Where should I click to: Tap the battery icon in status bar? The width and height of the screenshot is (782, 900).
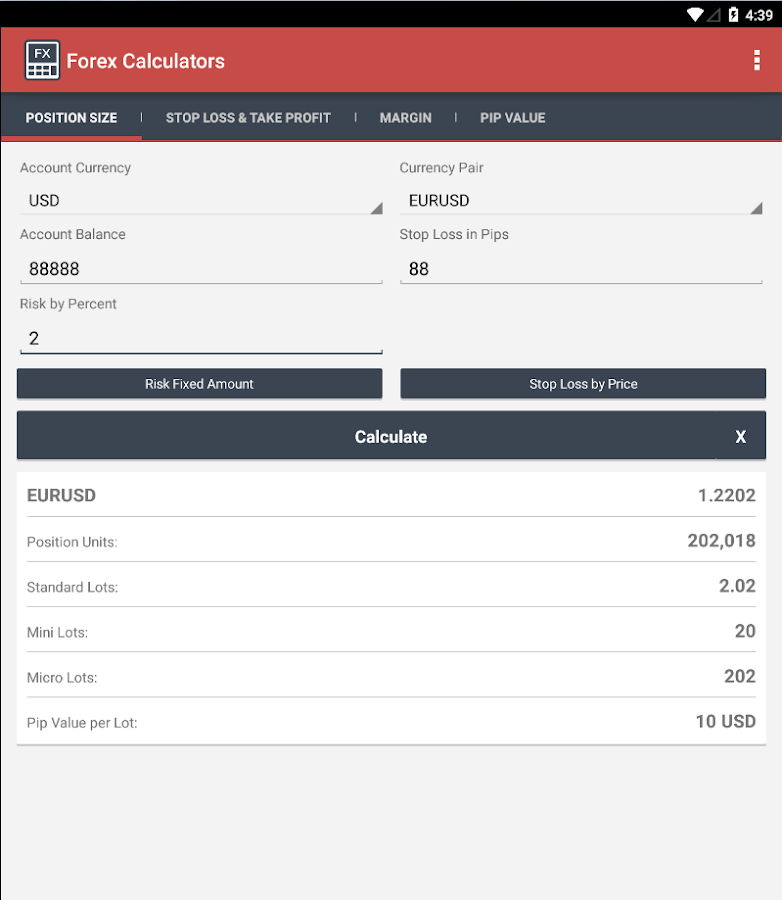tap(734, 15)
